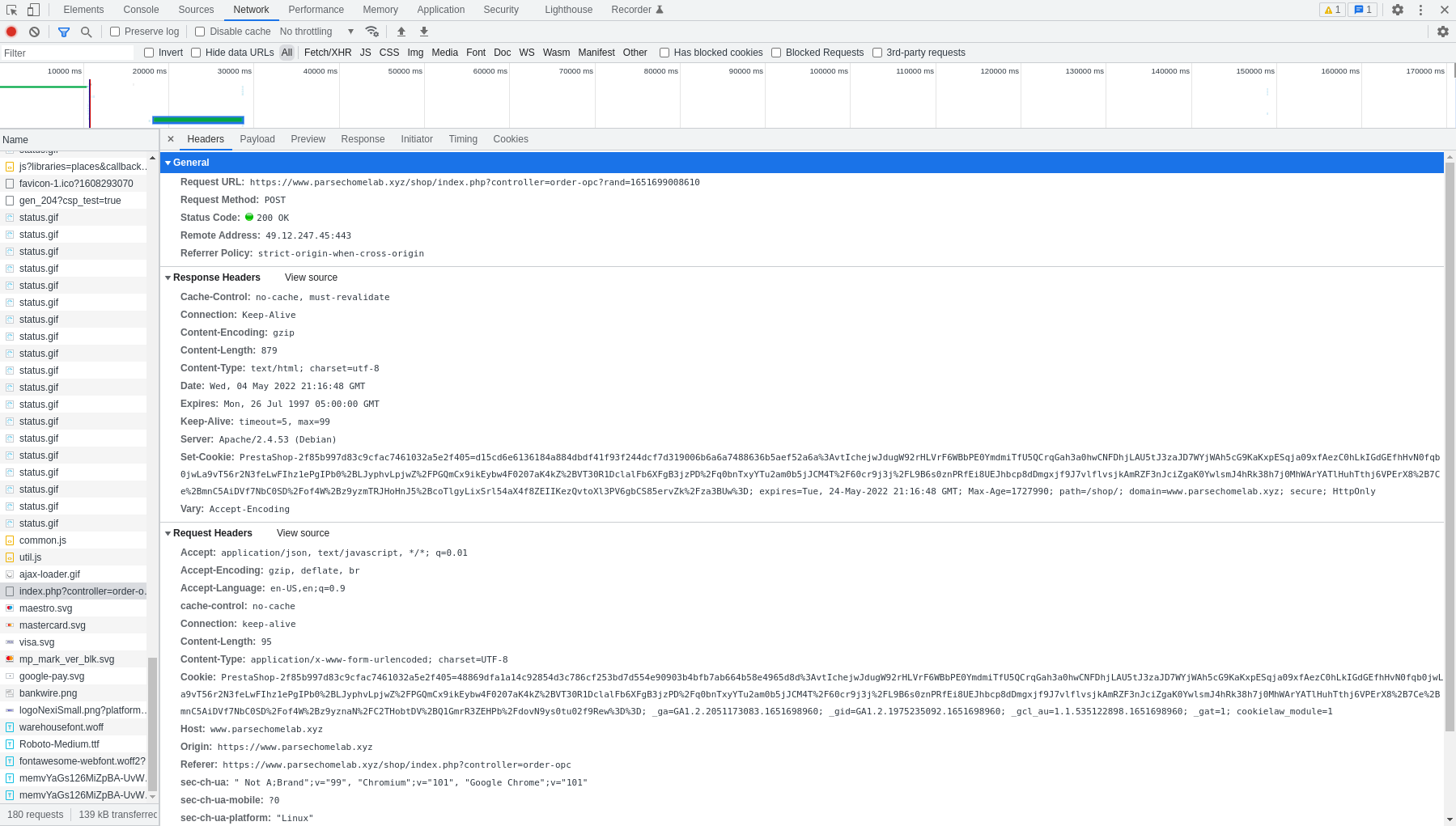The image size is (1456, 826).
Task: Filter requests by Img type
Action: tap(415, 53)
